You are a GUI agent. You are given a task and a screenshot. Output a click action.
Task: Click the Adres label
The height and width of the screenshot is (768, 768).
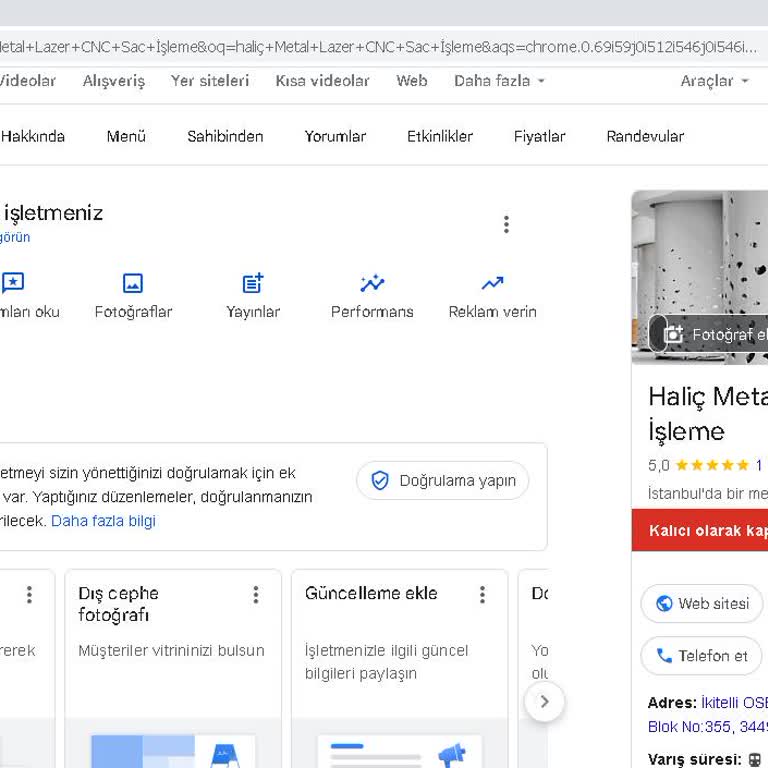tap(672, 703)
